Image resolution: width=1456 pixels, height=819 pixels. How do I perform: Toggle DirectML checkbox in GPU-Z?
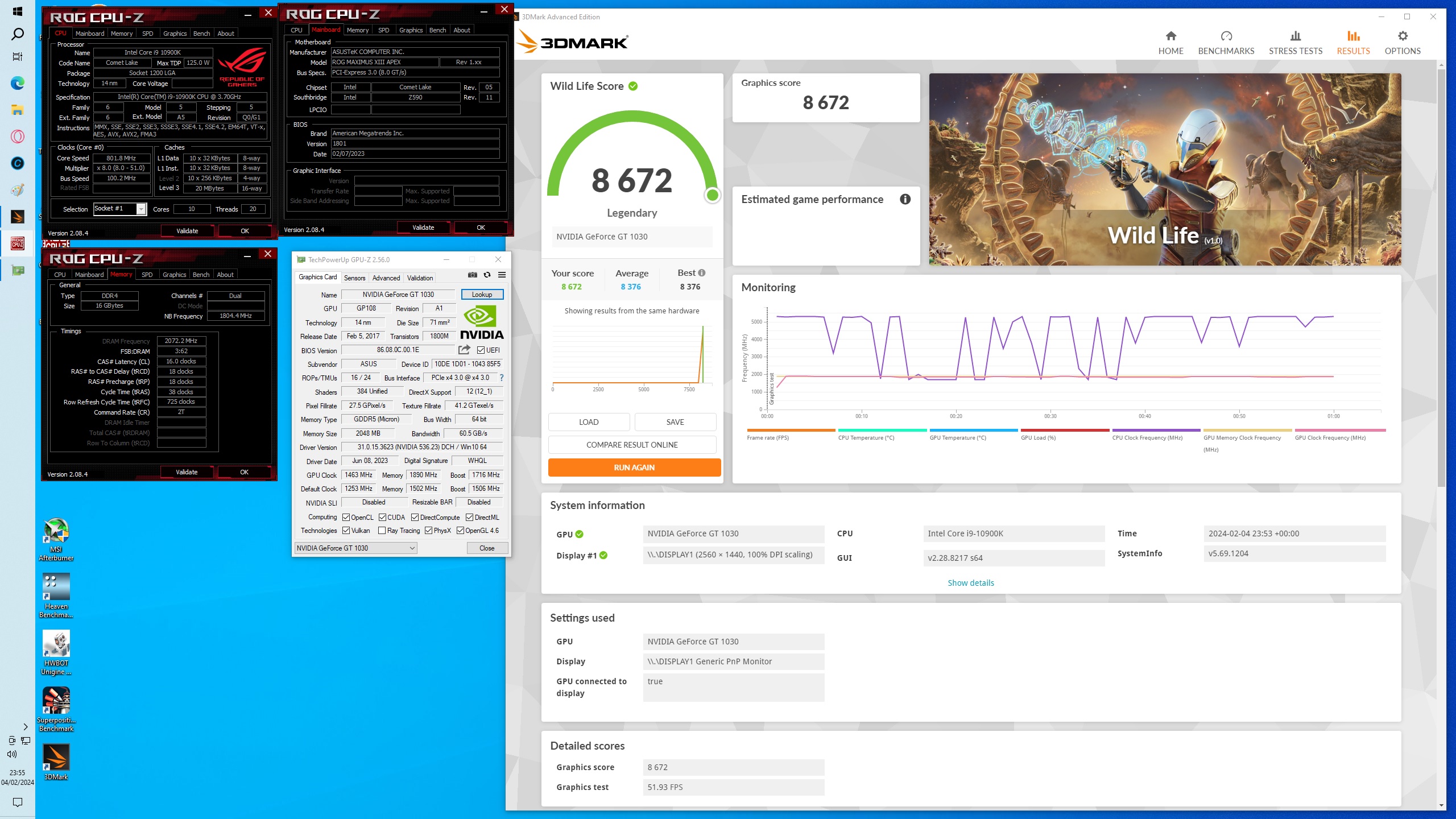click(469, 518)
